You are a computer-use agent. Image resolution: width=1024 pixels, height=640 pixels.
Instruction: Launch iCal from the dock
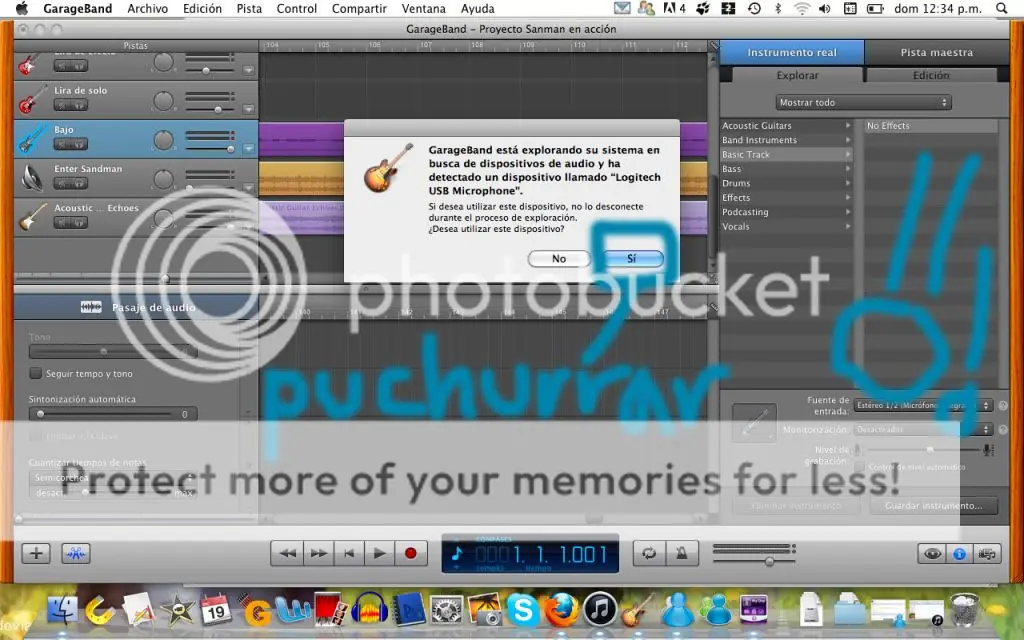(x=216, y=610)
